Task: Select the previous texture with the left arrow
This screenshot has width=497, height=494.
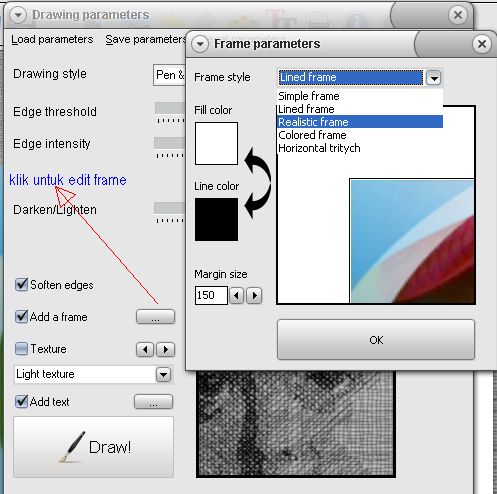Action: tap(145, 350)
